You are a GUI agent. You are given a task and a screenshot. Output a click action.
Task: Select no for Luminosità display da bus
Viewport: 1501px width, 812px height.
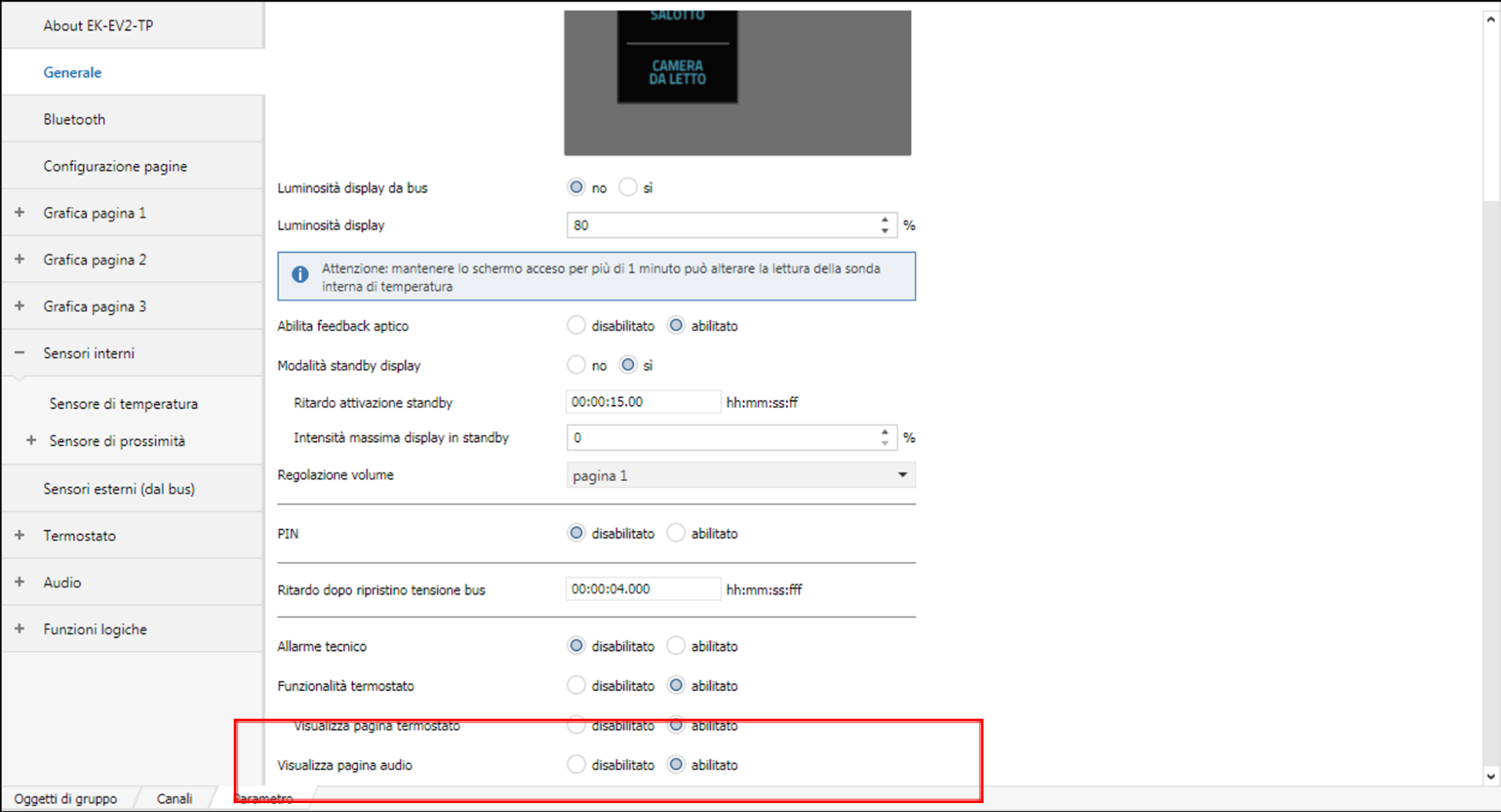(576, 187)
